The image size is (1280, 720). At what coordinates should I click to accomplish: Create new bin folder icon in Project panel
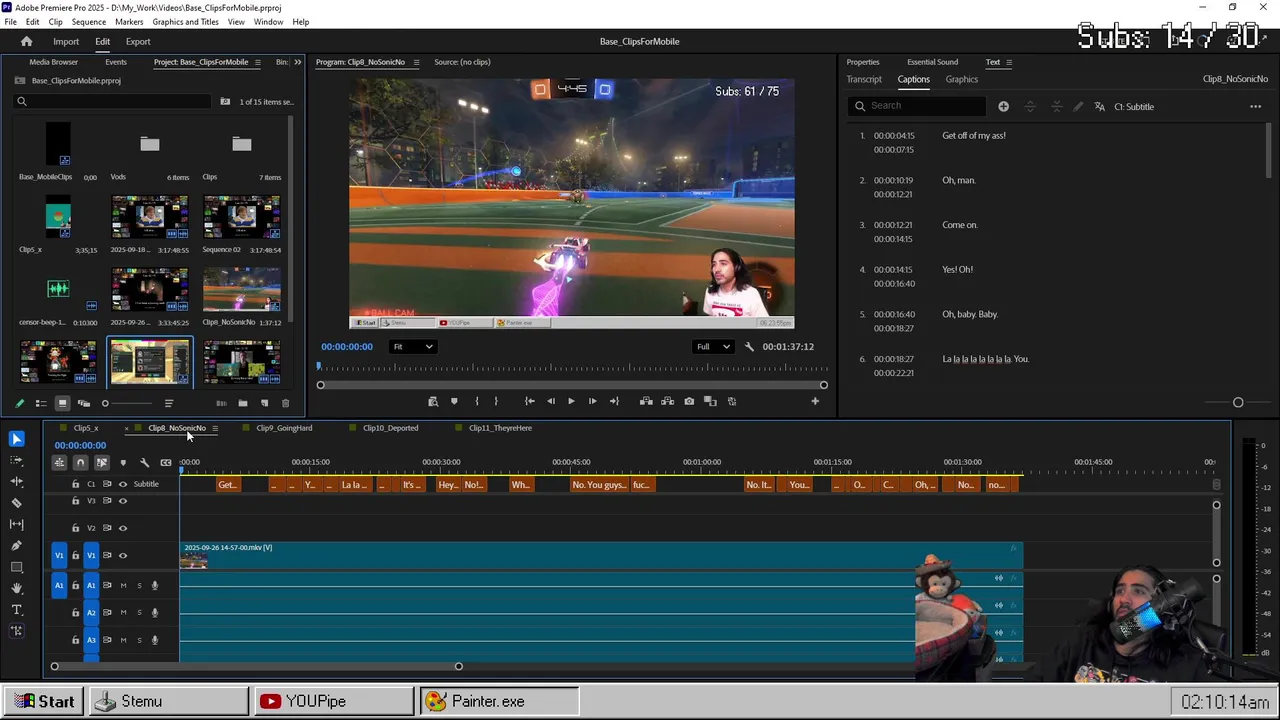243,403
